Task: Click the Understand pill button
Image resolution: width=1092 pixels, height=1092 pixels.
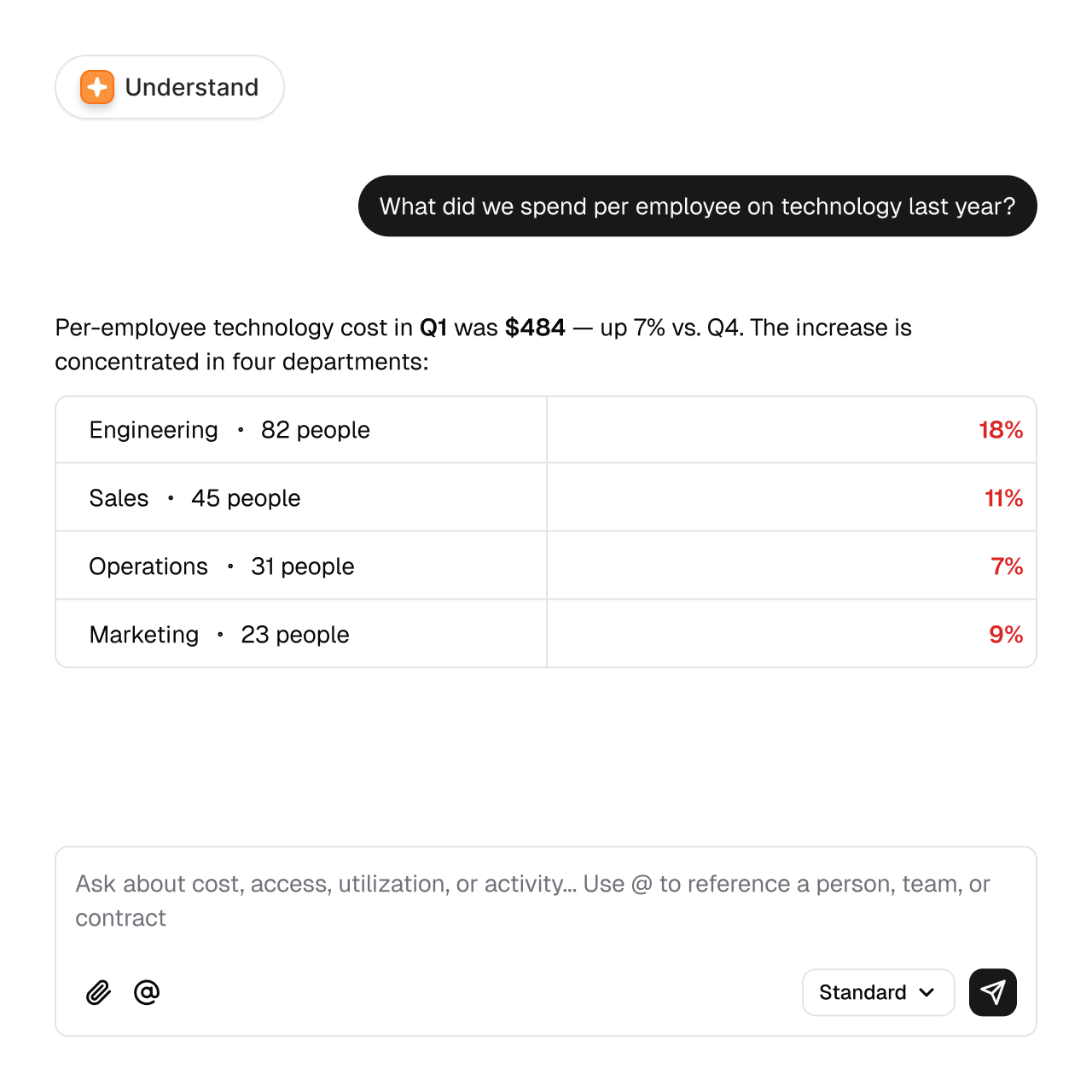Action: tap(170, 87)
